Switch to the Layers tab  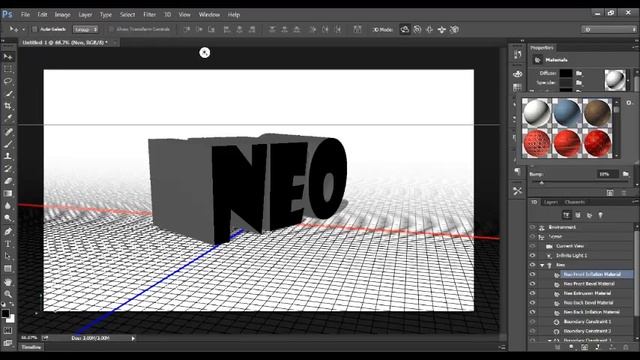pos(550,202)
